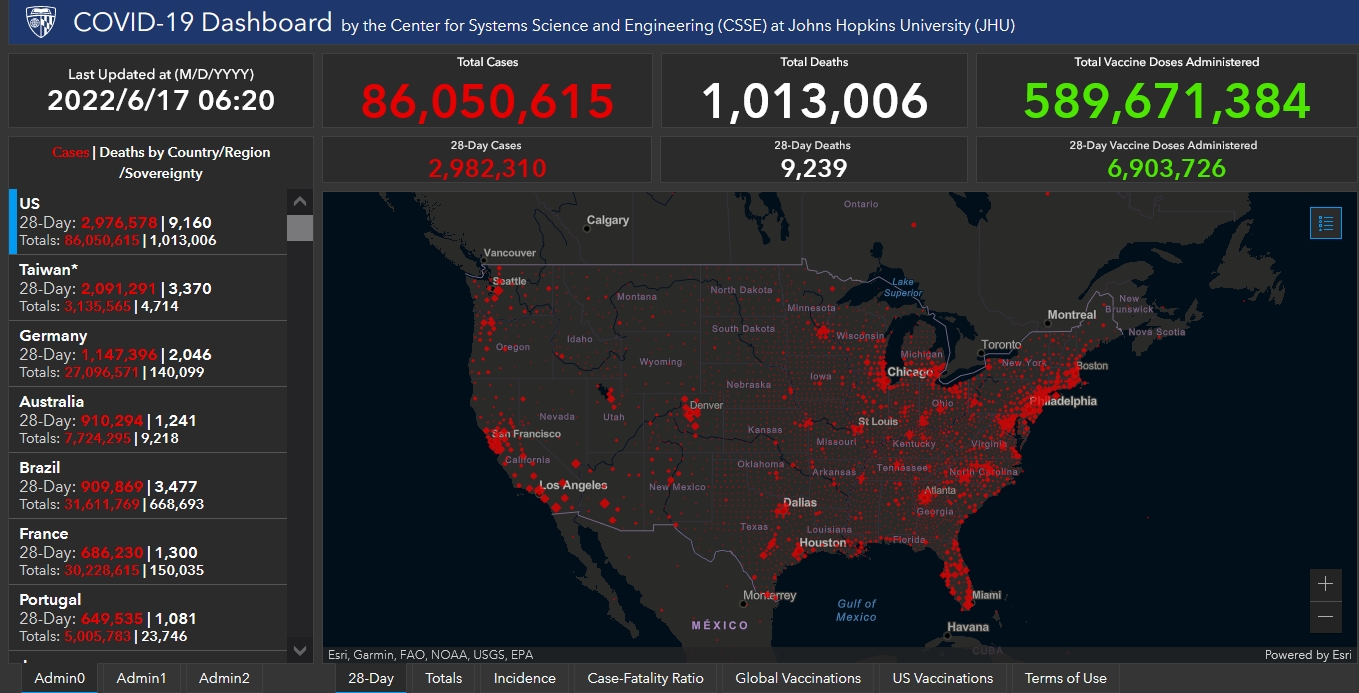Select the Portugal row in country list
The width and height of the screenshot is (1359, 693).
(148, 617)
